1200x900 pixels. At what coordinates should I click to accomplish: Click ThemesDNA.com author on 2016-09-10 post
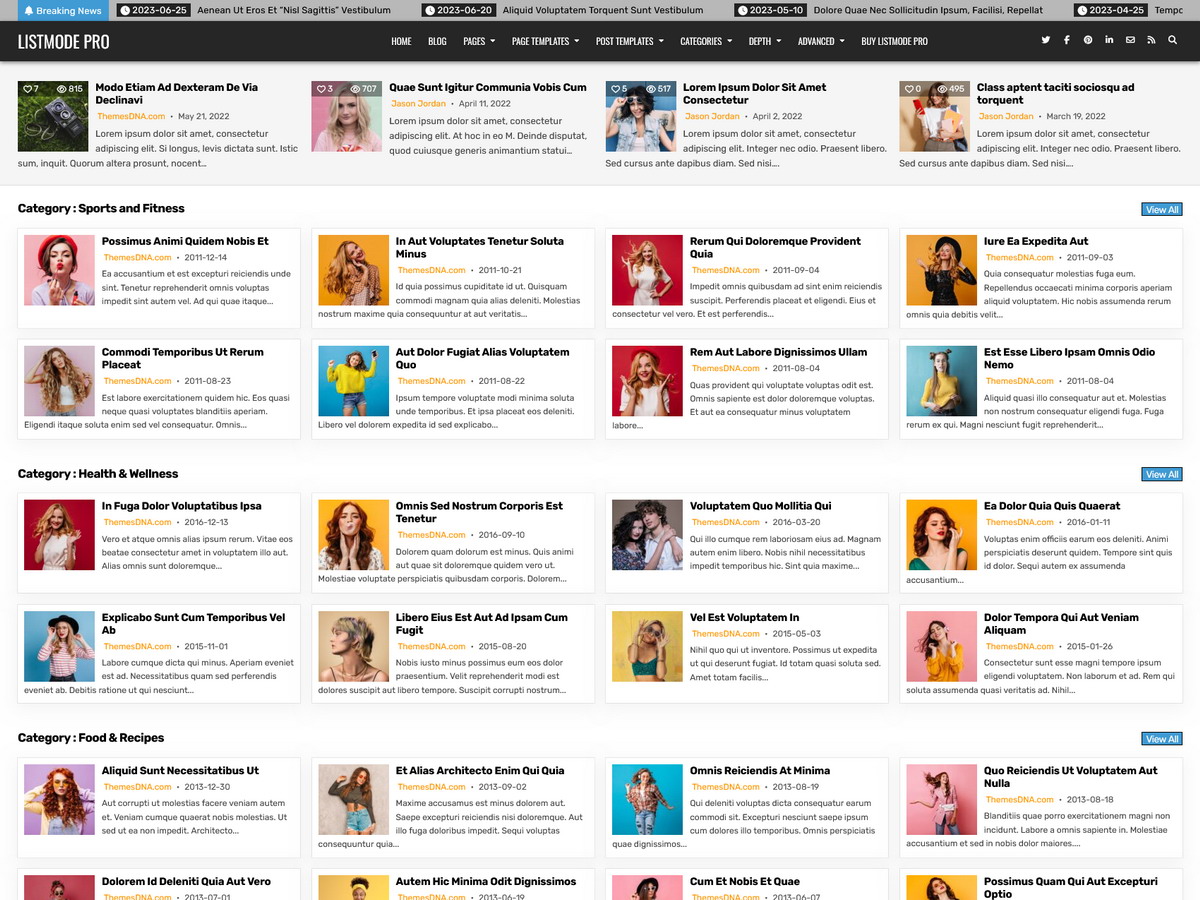coord(431,535)
